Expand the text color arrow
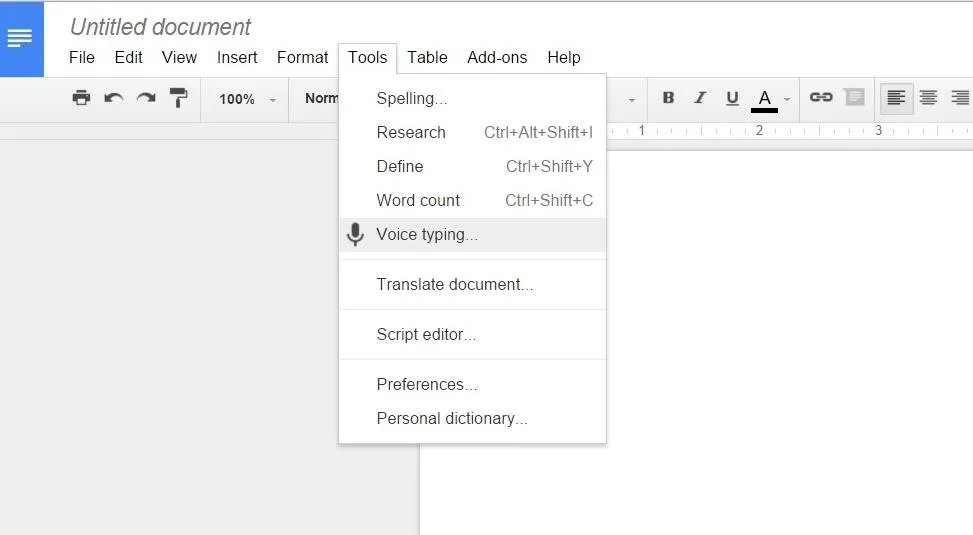The height and width of the screenshot is (535, 973). (x=787, y=99)
